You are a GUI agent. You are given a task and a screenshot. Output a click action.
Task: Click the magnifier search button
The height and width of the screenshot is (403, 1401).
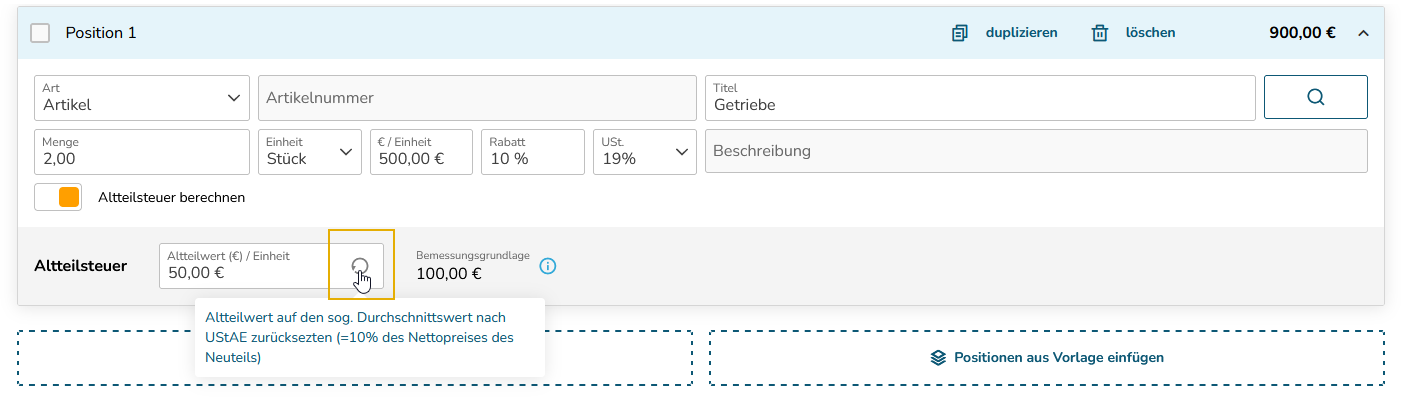click(1316, 97)
